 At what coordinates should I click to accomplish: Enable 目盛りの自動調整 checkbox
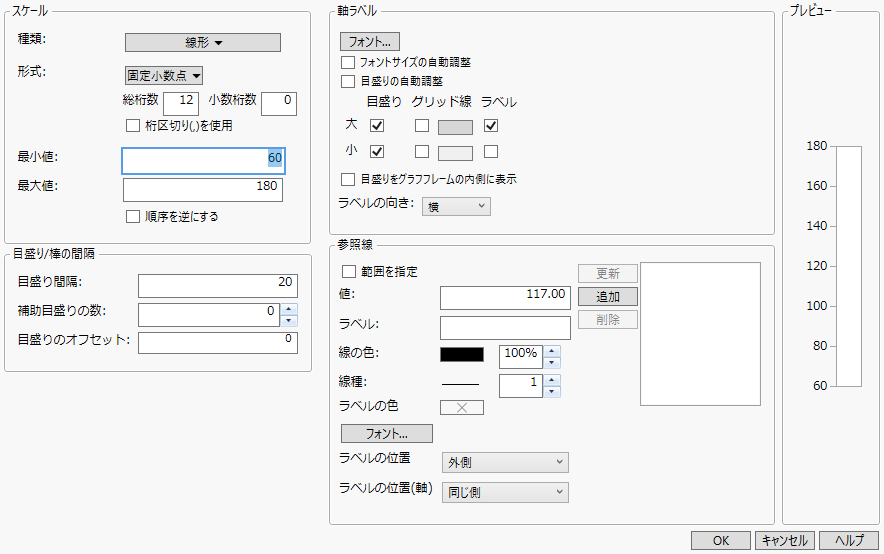pyautogui.click(x=348, y=81)
